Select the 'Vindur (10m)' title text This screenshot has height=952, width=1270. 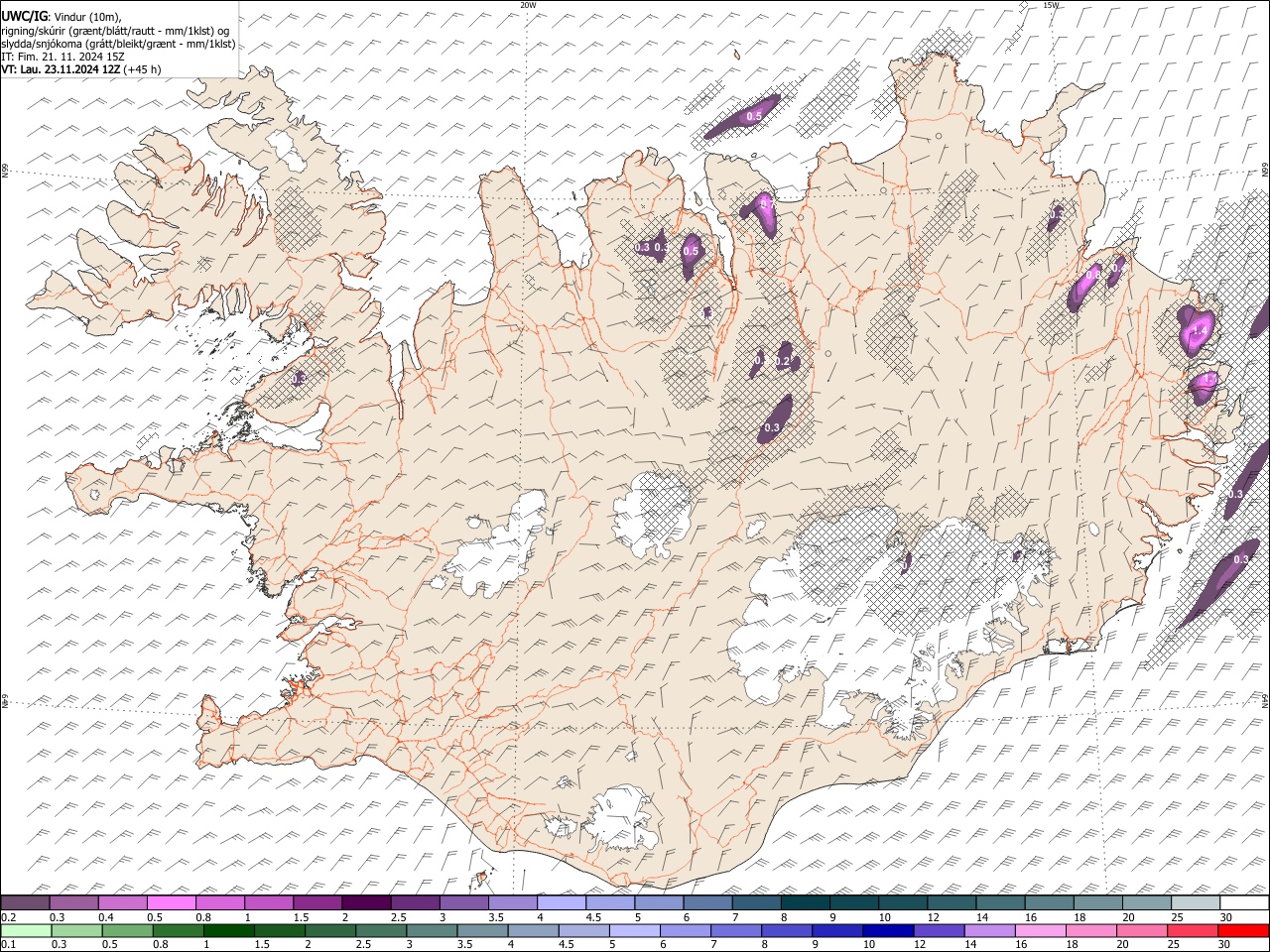point(87,17)
